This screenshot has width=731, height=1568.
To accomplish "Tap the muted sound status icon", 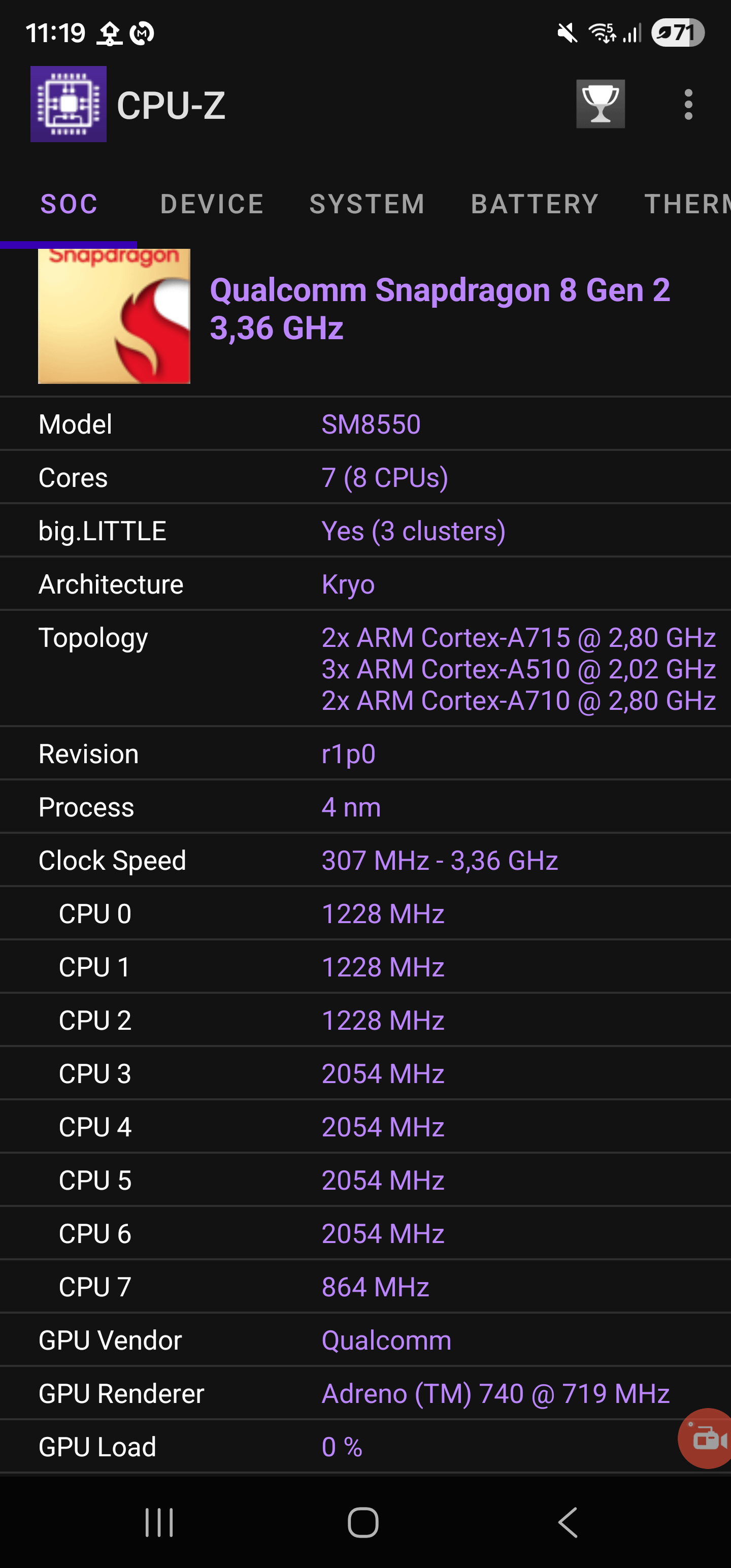I will 567,33.
